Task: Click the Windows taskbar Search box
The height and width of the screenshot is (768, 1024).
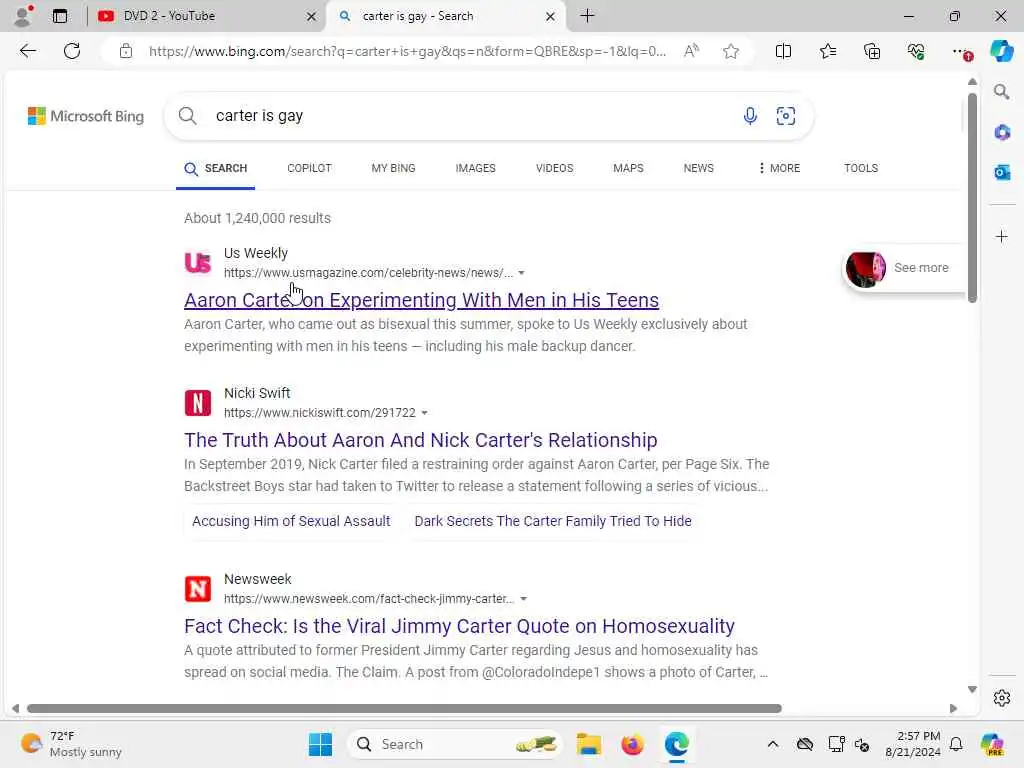Action: [x=455, y=744]
